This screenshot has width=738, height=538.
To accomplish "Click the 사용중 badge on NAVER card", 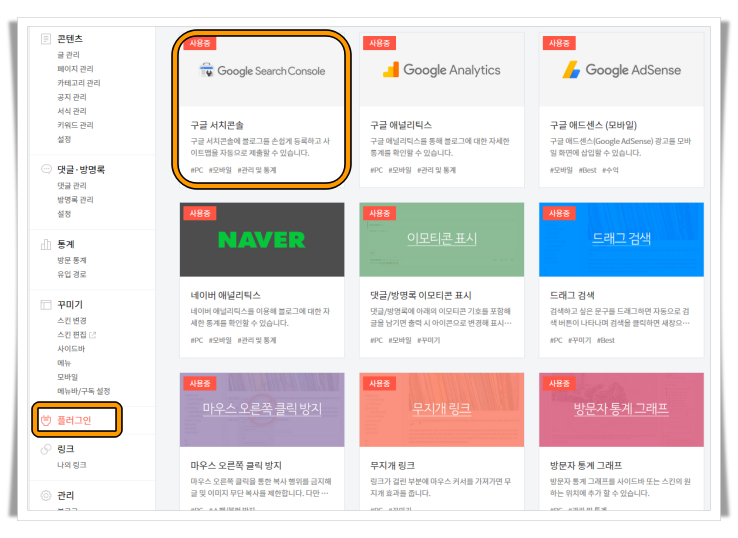I will coord(200,213).
